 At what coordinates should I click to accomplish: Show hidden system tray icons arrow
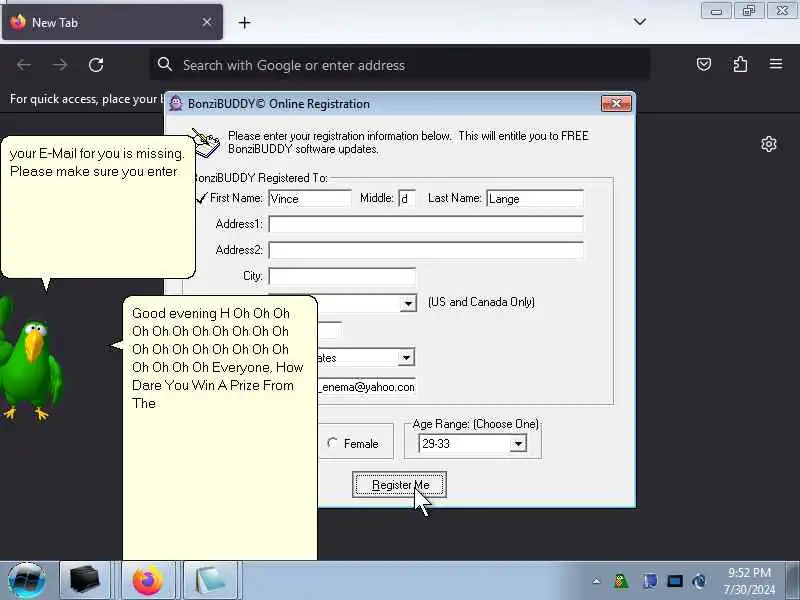596,581
